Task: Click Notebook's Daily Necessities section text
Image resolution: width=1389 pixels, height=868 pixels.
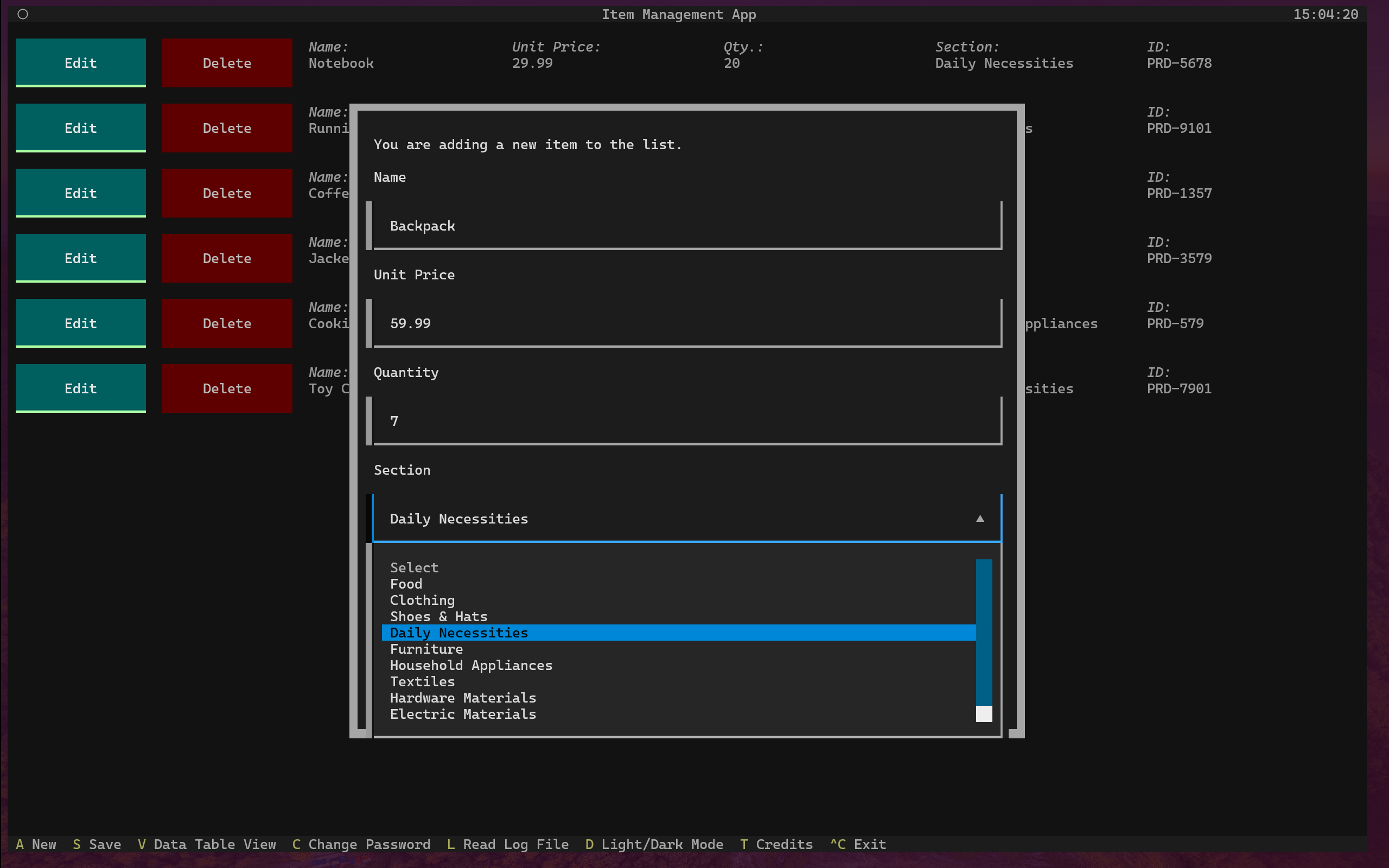Action: pos(1004,63)
